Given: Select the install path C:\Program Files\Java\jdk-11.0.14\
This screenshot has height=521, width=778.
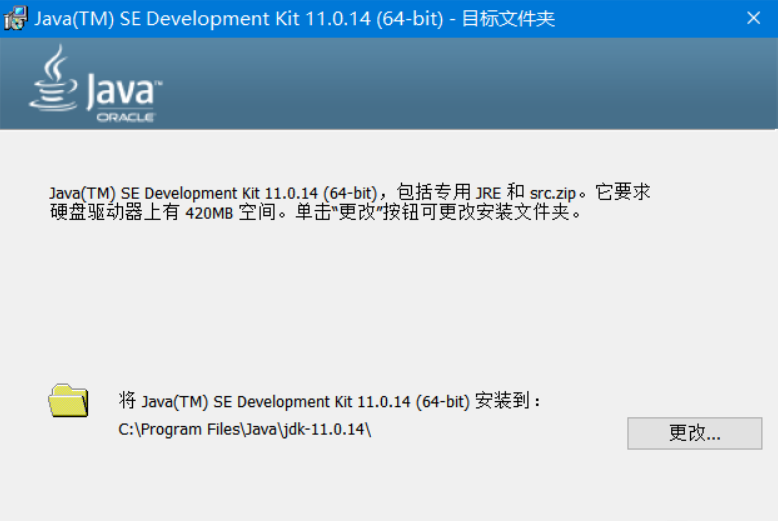Looking at the screenshot, I should (x=245, y=429).
